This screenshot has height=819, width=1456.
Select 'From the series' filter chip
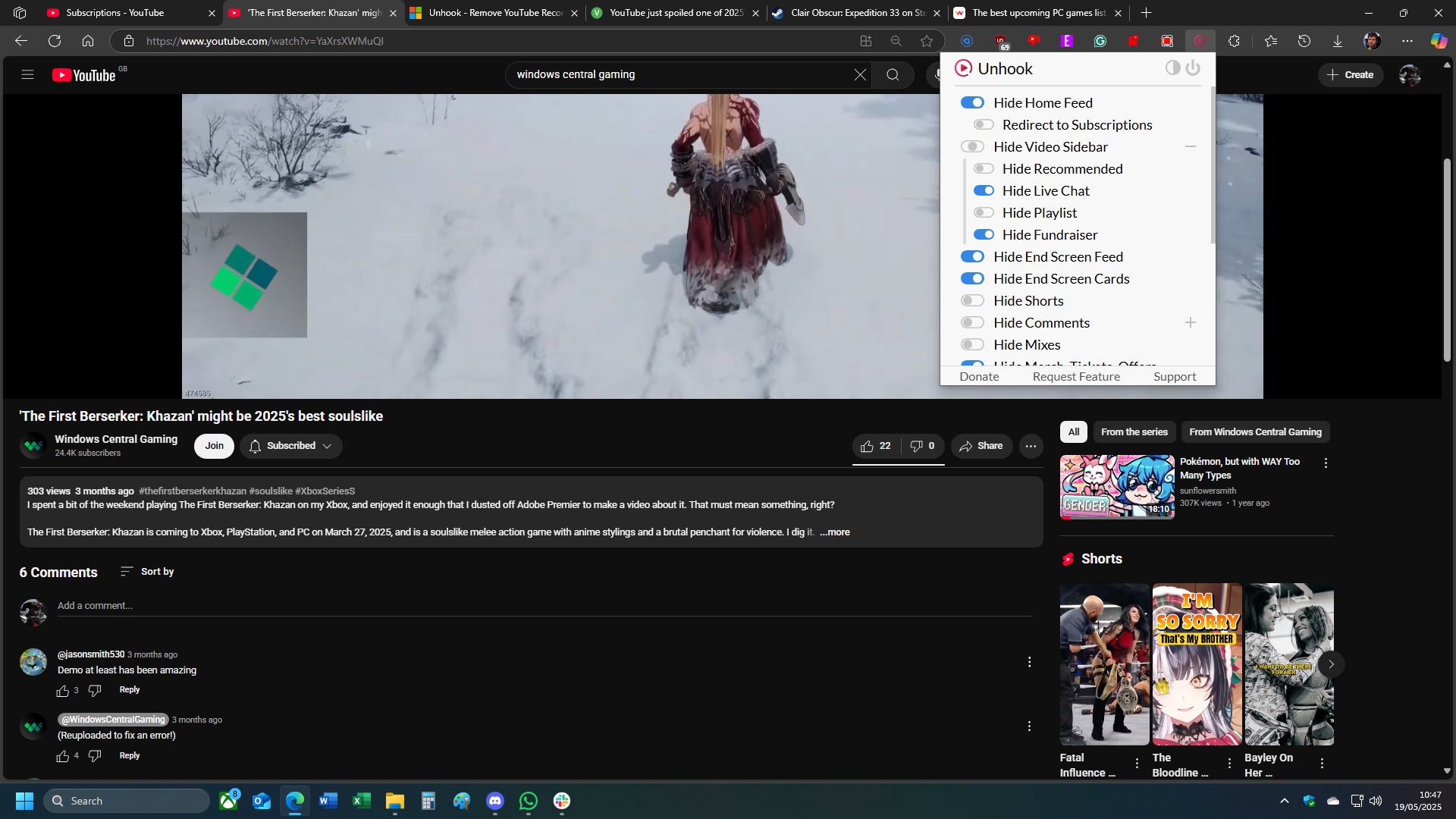[x=1134, y=432]
